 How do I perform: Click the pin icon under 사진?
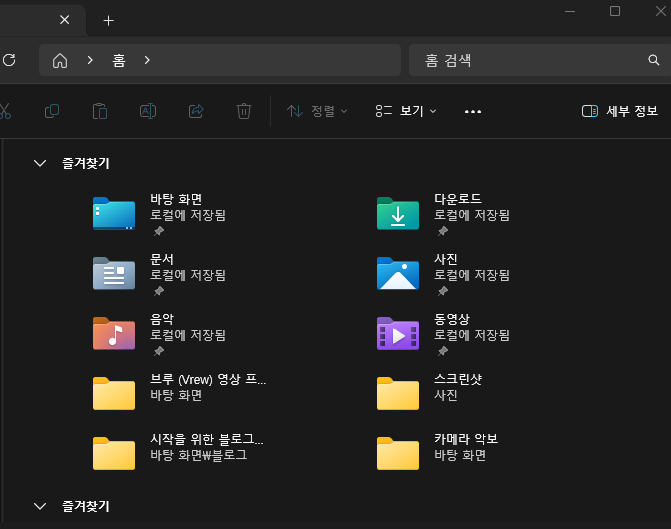pyautogui.click(x=443, y=291)
